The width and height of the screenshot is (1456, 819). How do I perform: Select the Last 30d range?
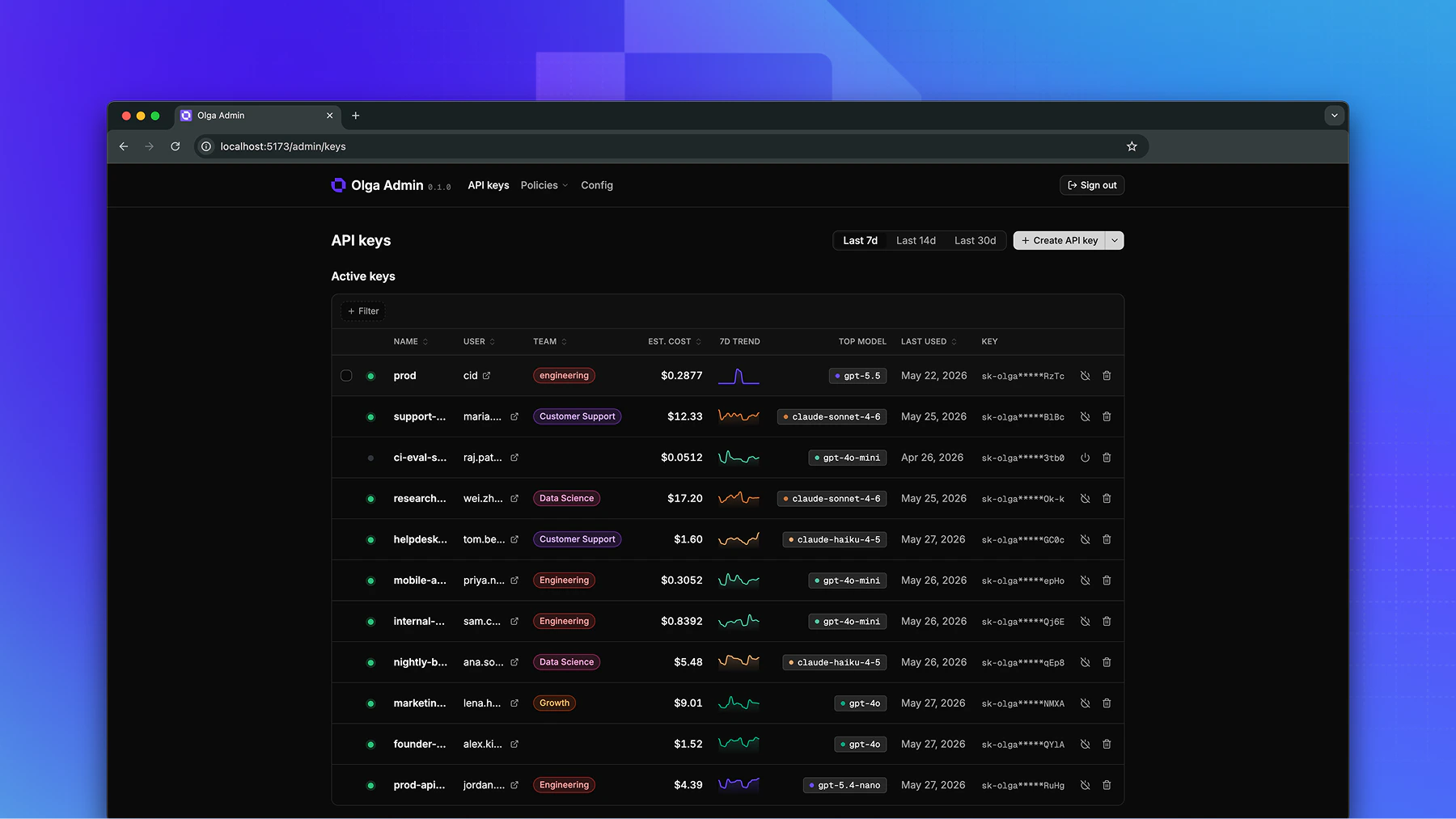[x=975, y=240]
